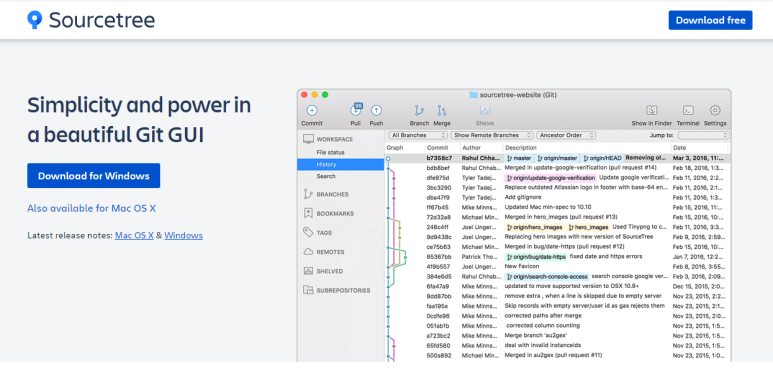Open the Terminal icon
The height and width of the screenshot is (373, 773).
(x=688, y=110)
